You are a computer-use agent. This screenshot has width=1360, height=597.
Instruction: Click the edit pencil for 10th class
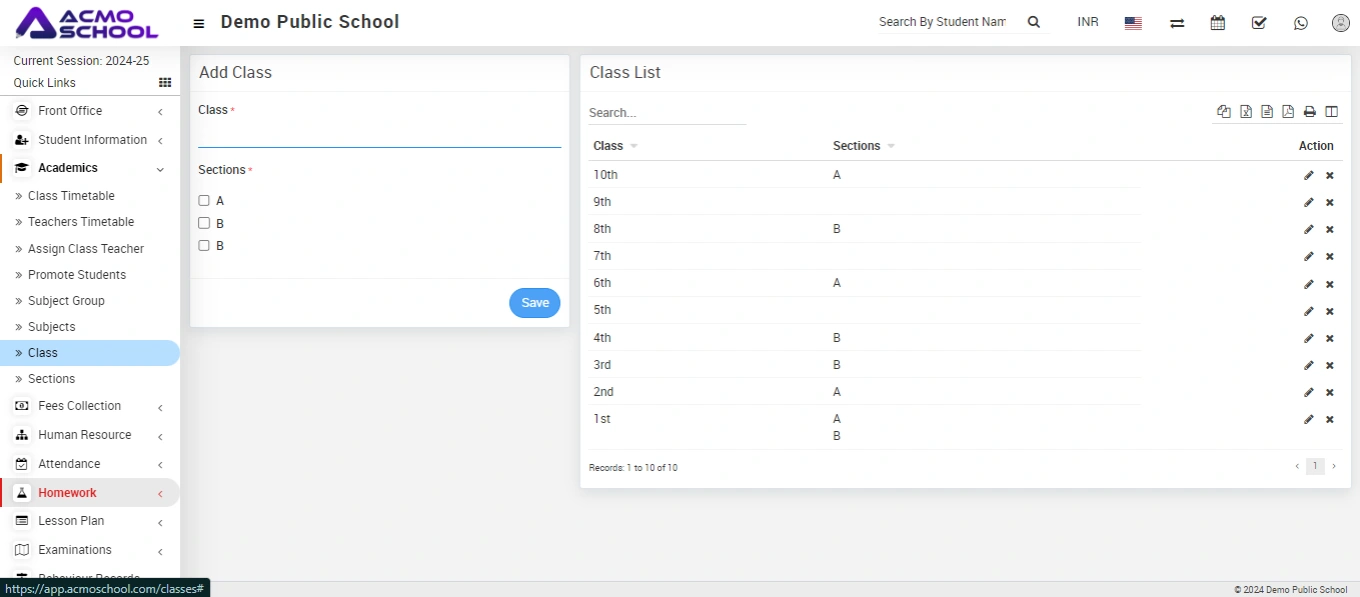pyautogui.click(x=1308, y=176)
